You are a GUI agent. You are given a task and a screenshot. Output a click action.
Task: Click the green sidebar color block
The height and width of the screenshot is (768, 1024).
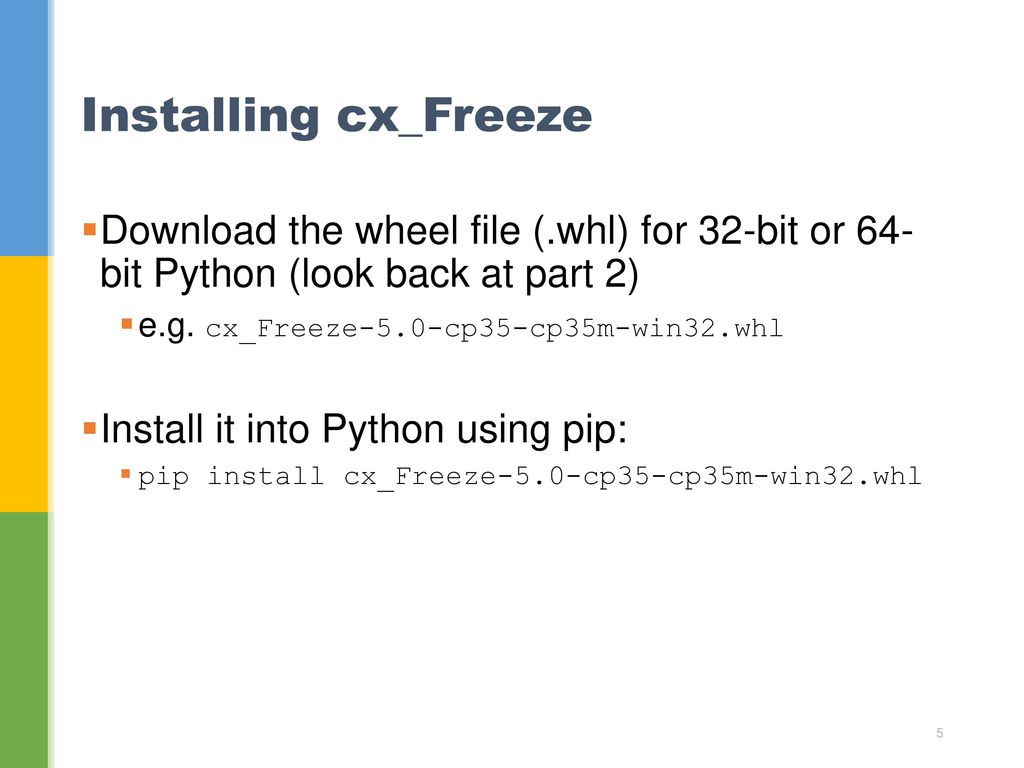[x=24, y=640]
